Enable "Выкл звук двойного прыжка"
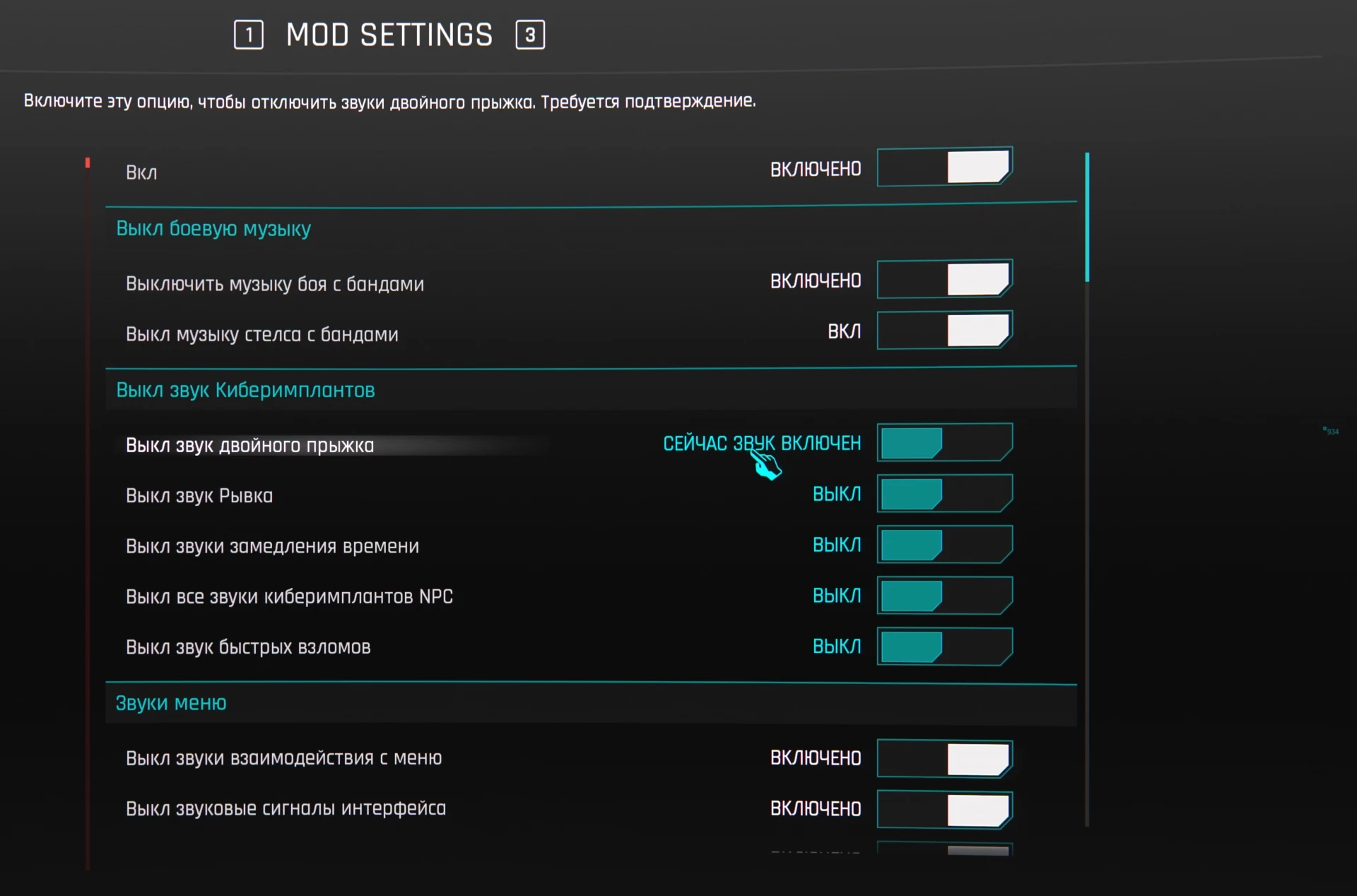 point(945,442)
